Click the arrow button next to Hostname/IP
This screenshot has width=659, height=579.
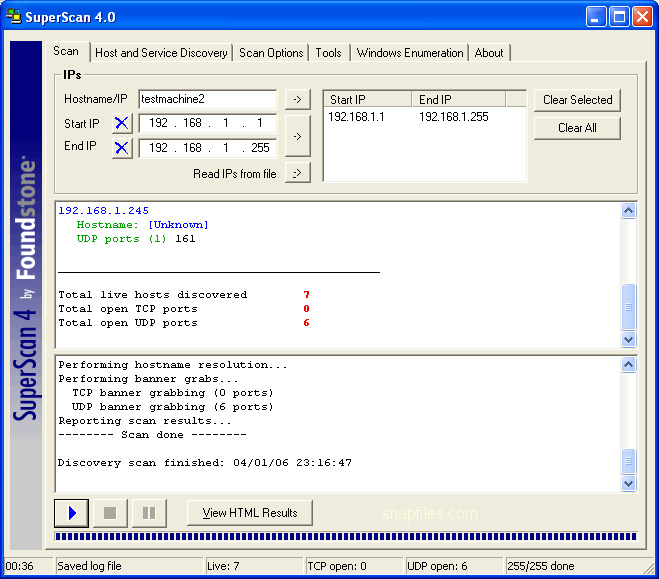pyautogui.click(x=297, y=99)
